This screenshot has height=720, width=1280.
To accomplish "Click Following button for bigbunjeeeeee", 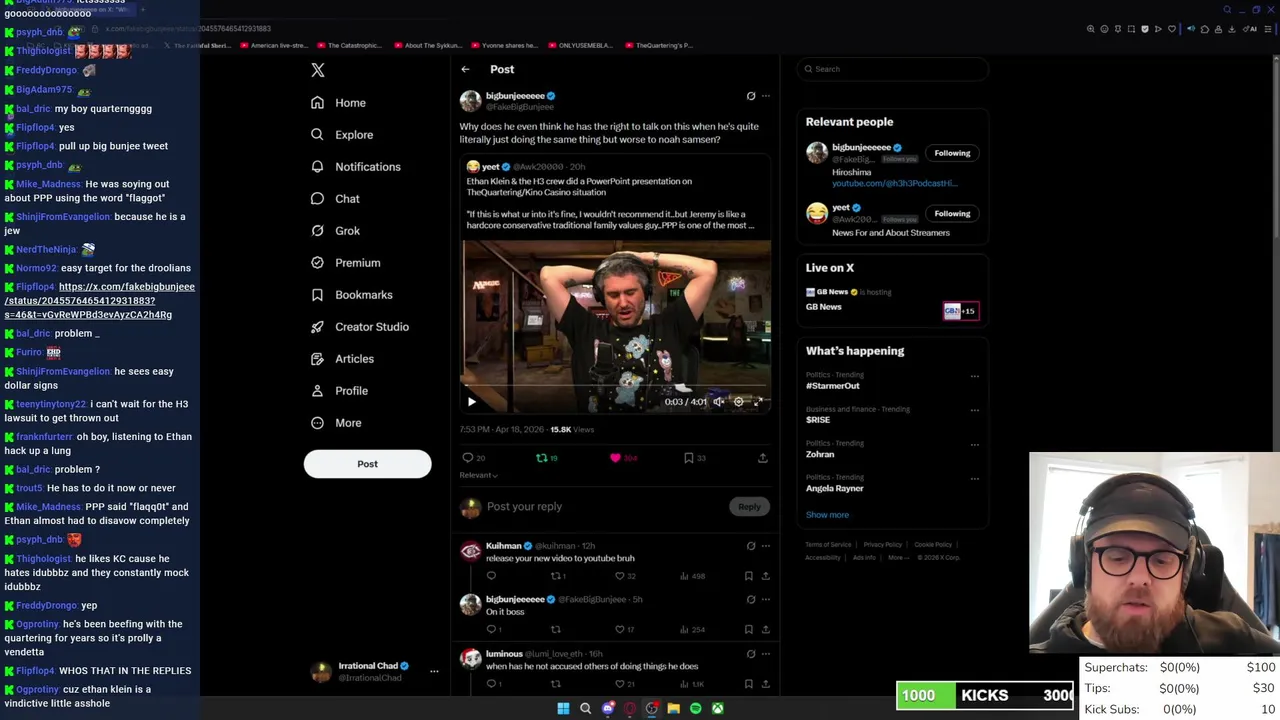I will coord(952,153).
